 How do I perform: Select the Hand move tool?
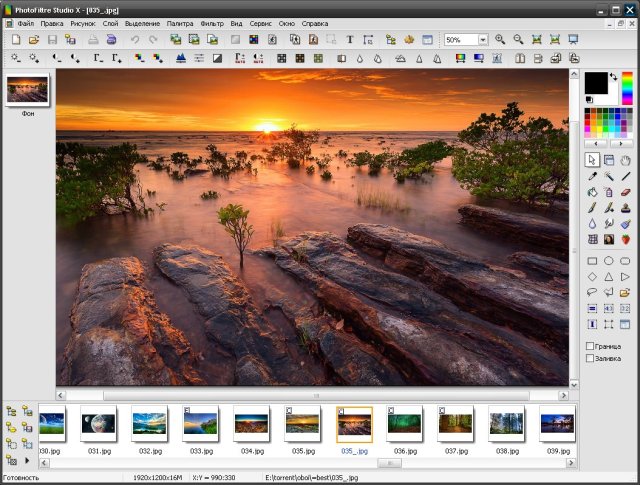pos(625,160)
